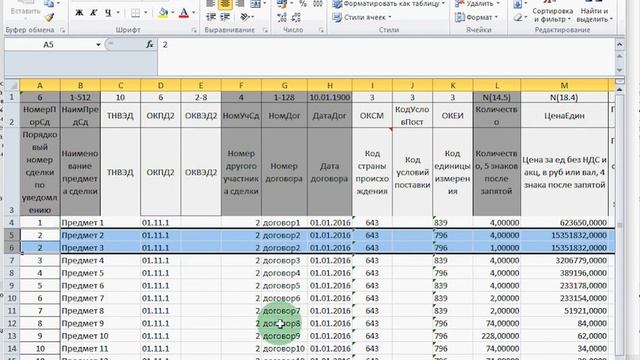
Task: Select row 12 header
Action: tap(12, 323)
